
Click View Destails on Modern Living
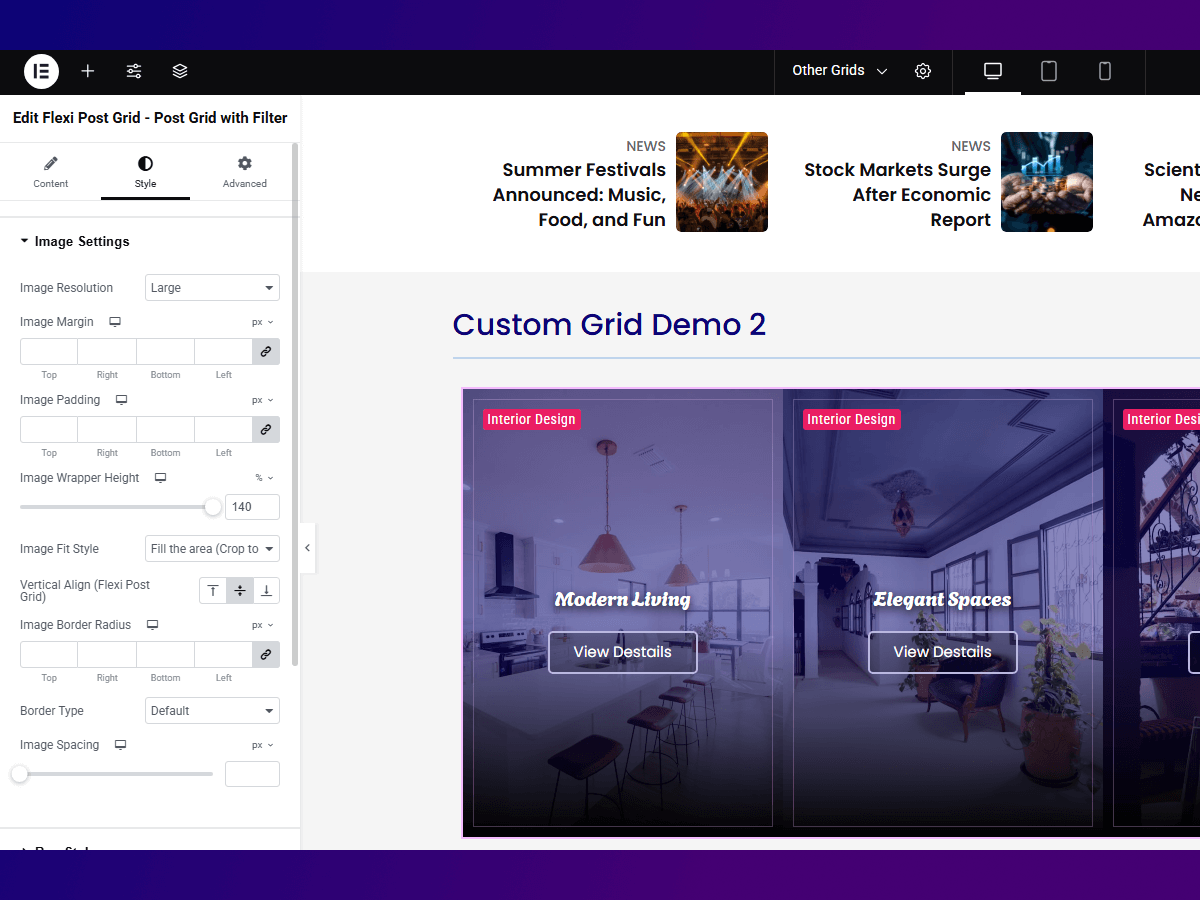coord(622,652)
